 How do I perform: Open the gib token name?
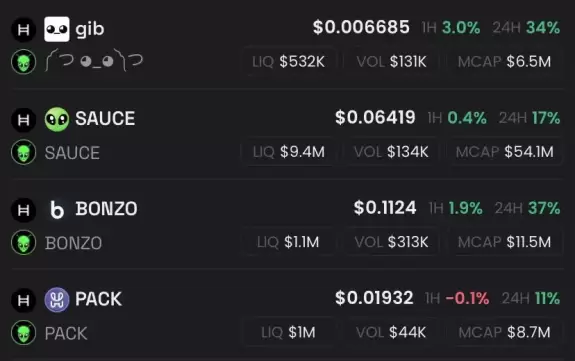pos(90,29)
